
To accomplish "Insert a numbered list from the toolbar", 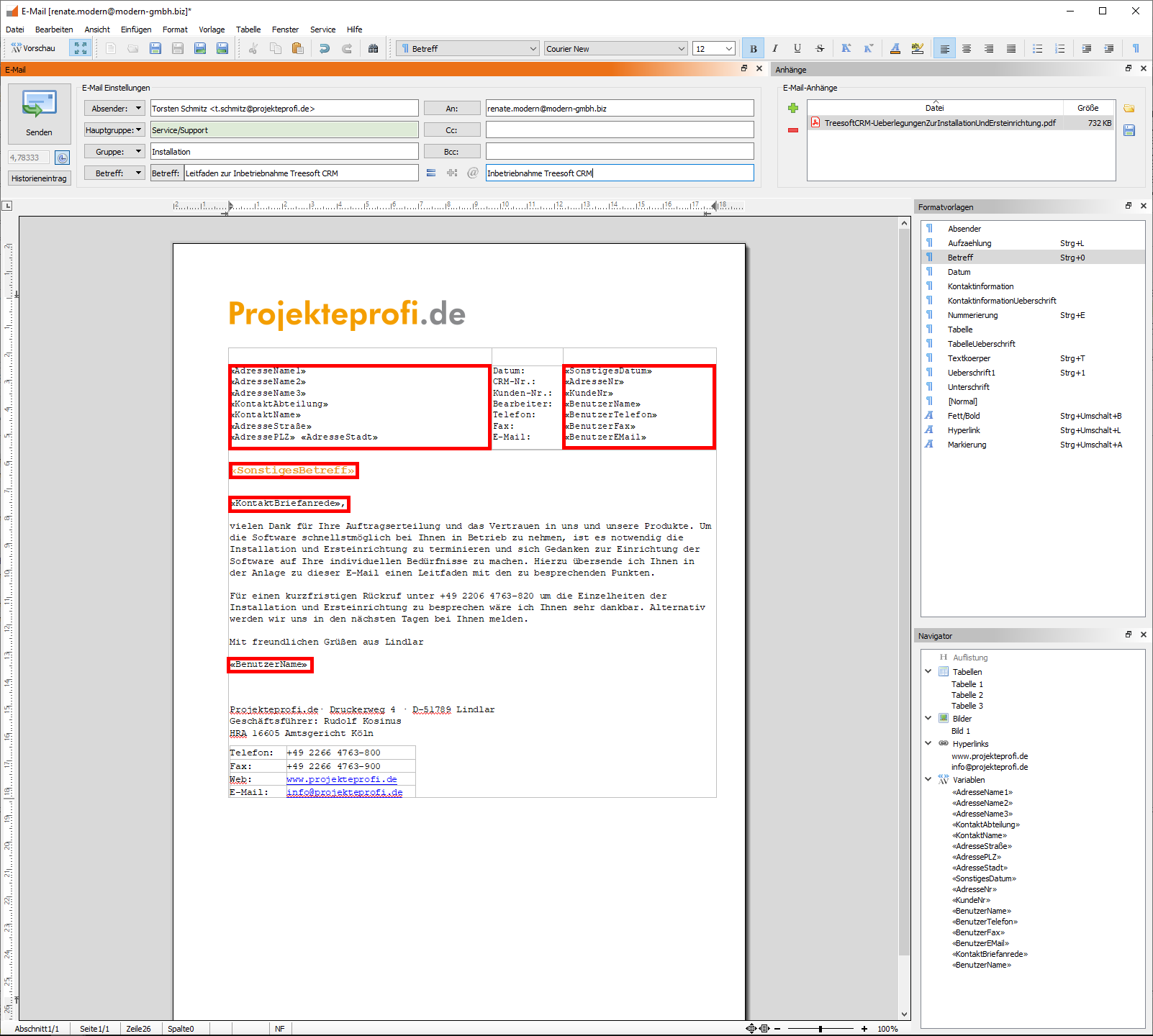I will pos(1059,49).
